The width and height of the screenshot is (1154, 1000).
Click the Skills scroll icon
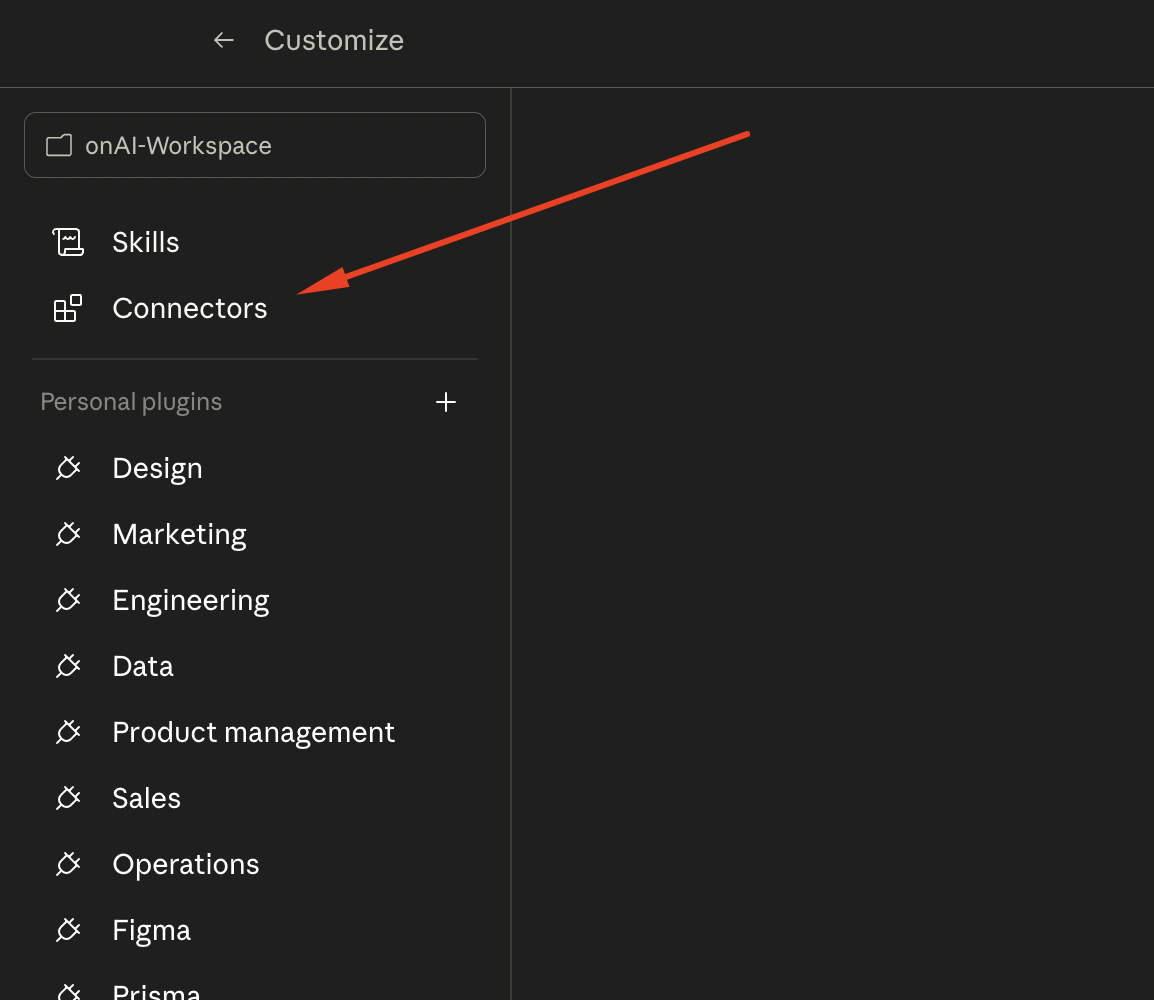tap(68, 242)
